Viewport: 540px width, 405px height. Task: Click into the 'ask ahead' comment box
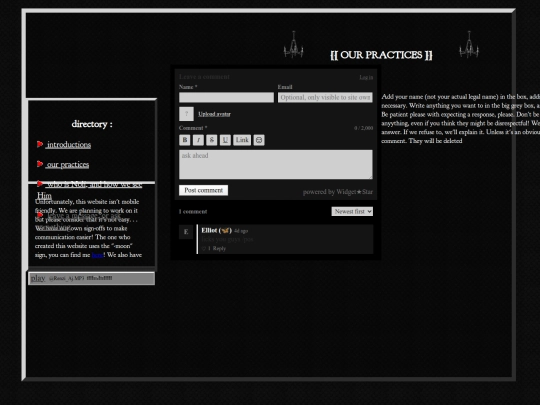tap(276, 164)
